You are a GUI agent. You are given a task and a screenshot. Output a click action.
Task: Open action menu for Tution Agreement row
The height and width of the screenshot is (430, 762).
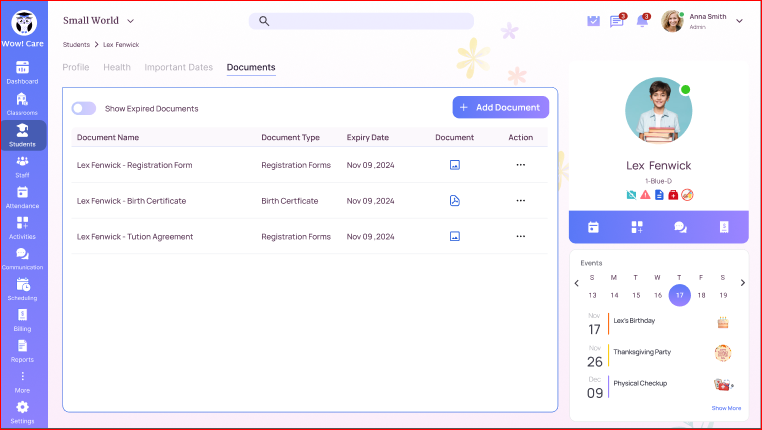pos(520,237)
